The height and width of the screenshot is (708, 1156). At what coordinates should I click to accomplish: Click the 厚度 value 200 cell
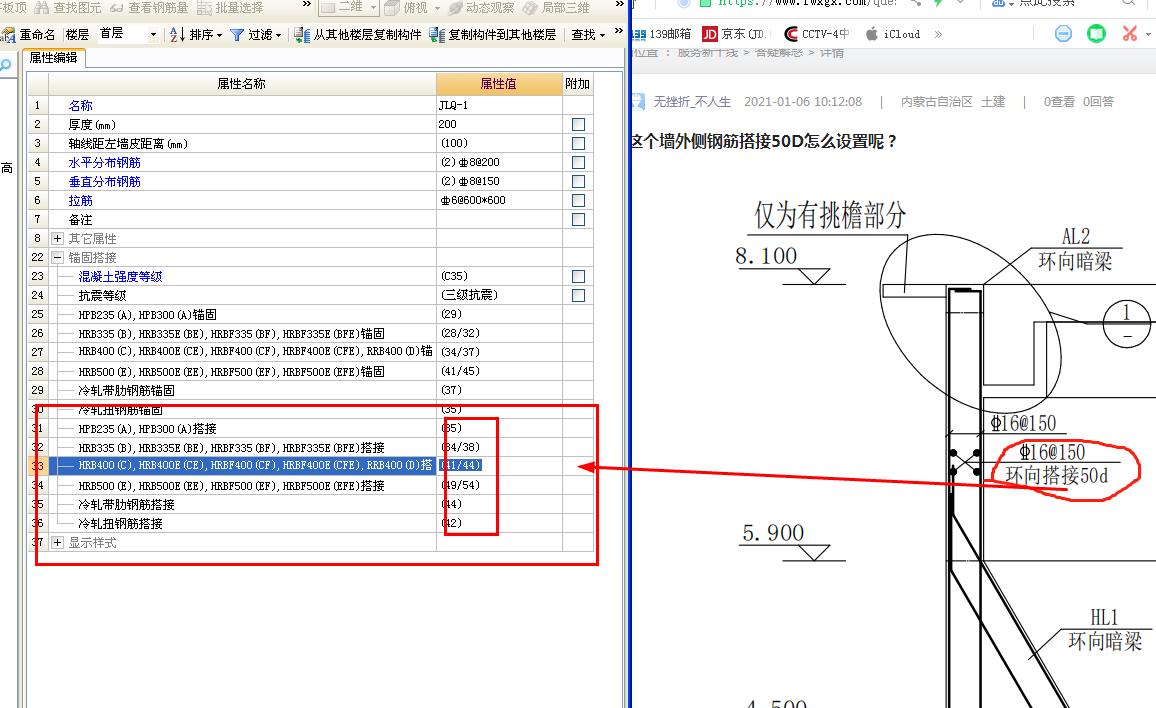[x=499, y=125]
